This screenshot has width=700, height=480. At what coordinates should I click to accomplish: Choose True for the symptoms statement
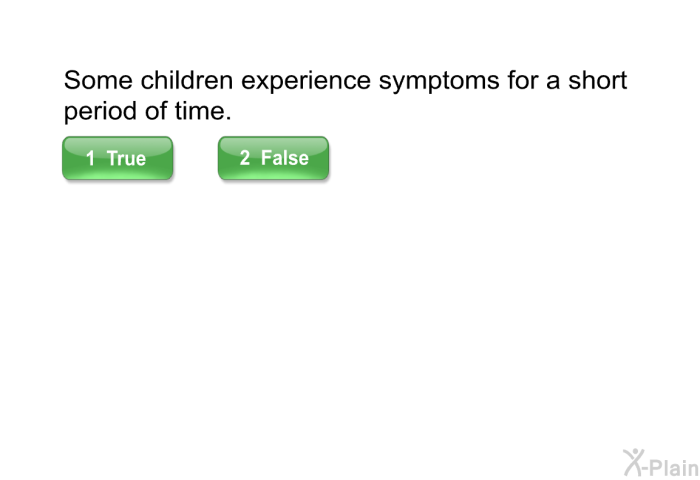coord(117,158)
